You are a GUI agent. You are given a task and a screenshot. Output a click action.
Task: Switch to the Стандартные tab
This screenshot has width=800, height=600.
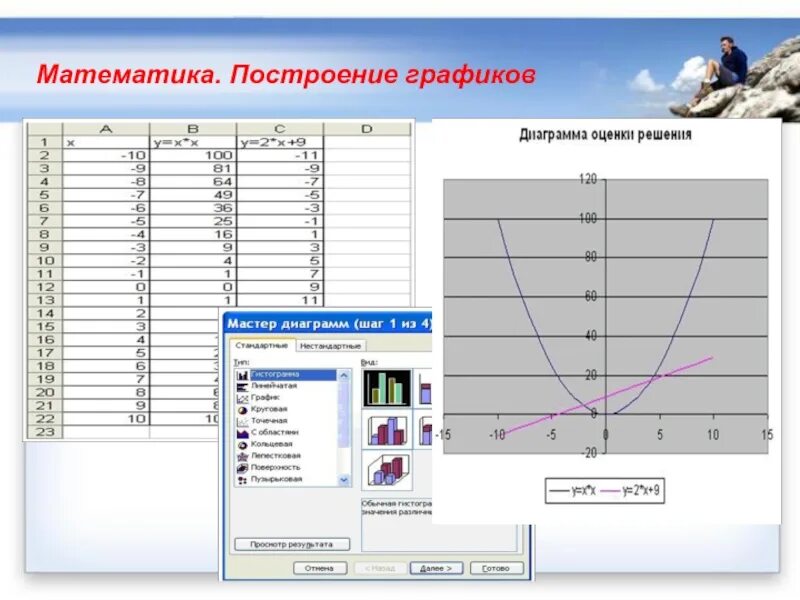[x=262, y=345]
